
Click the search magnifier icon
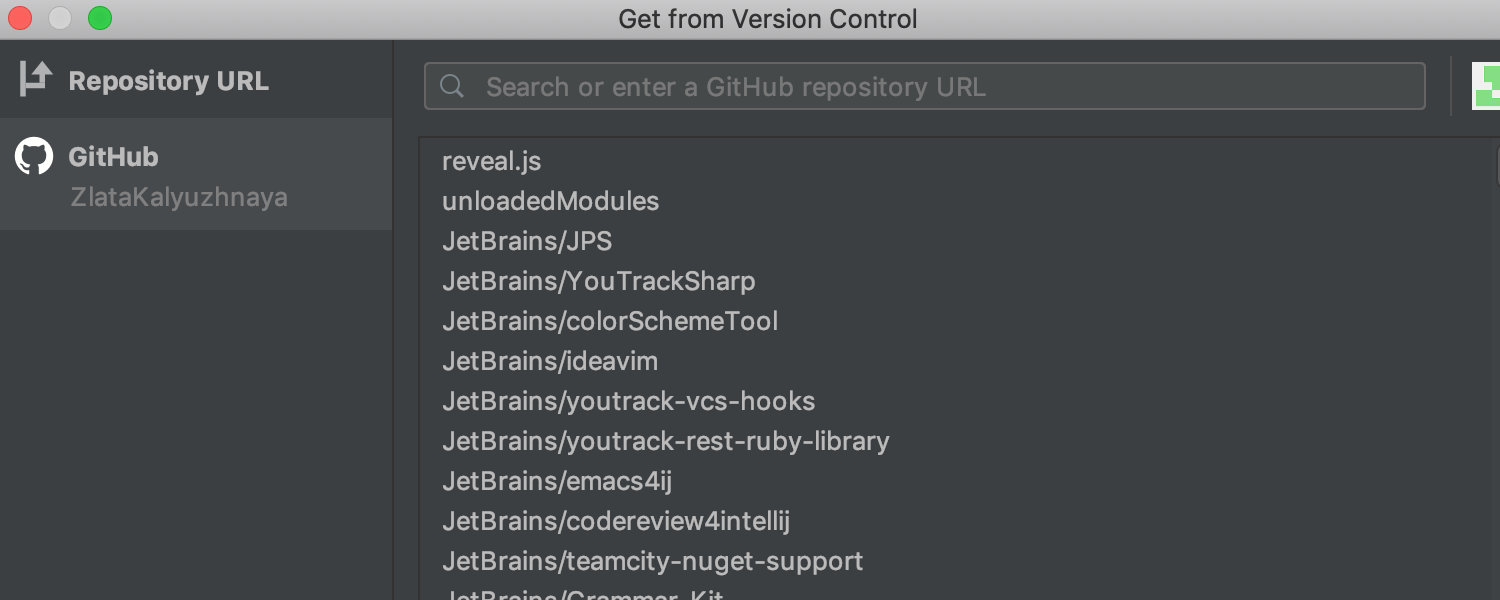coord(451,86)
